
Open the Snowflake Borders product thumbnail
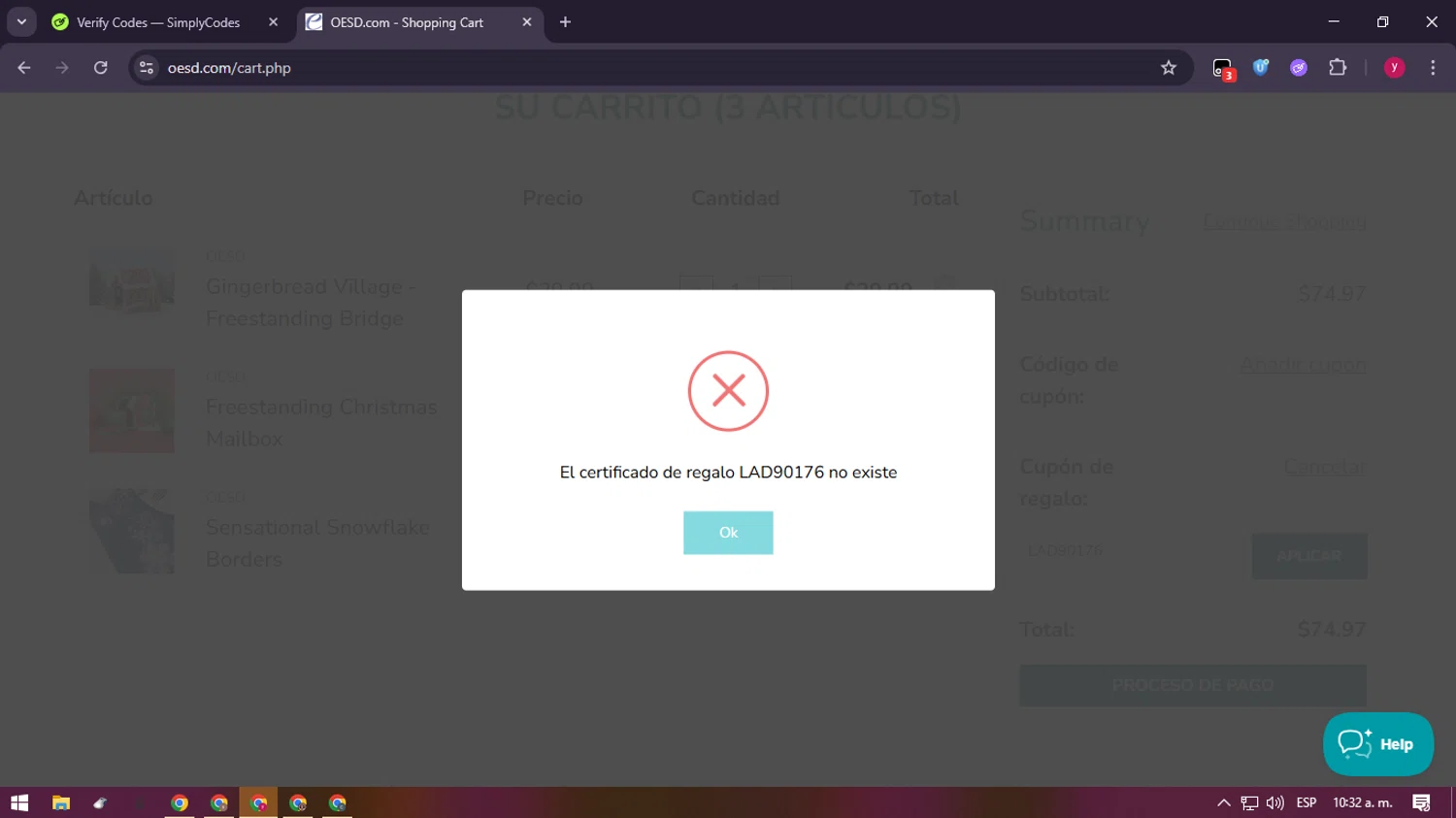[132, 531]
